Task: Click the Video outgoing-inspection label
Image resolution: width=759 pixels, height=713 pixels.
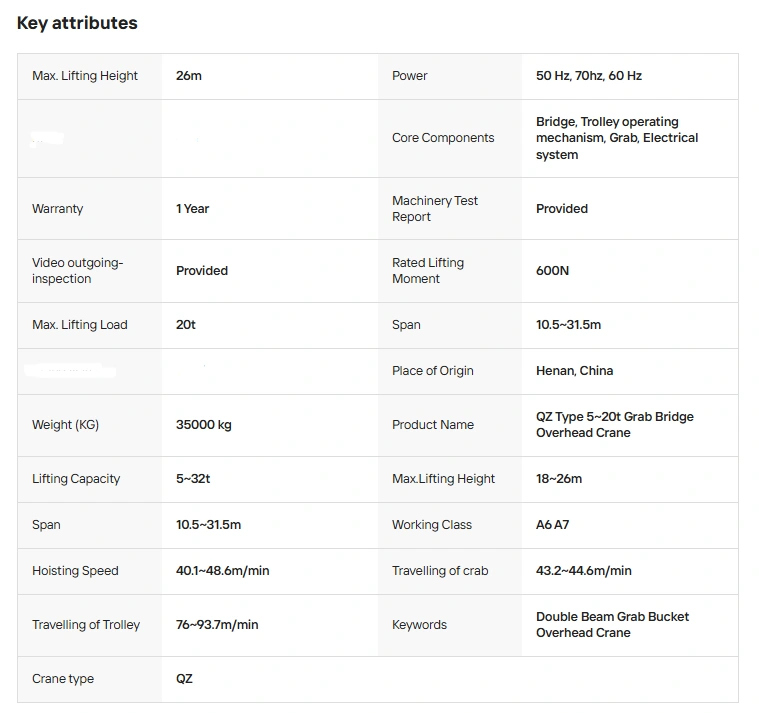Action: [x=77, y=271]
